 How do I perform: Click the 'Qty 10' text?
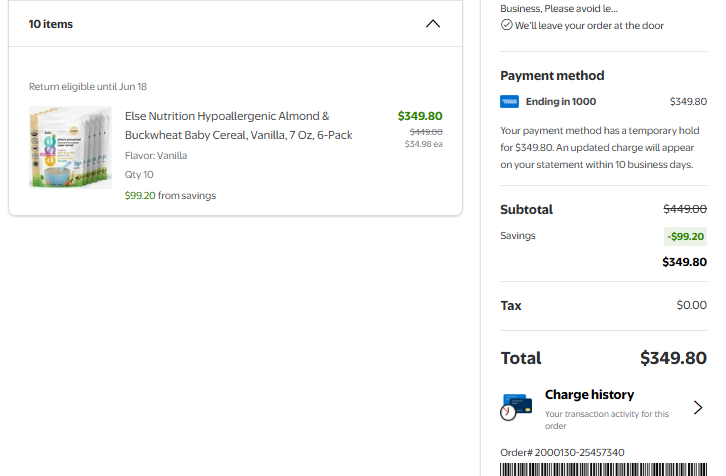point(139,175)
